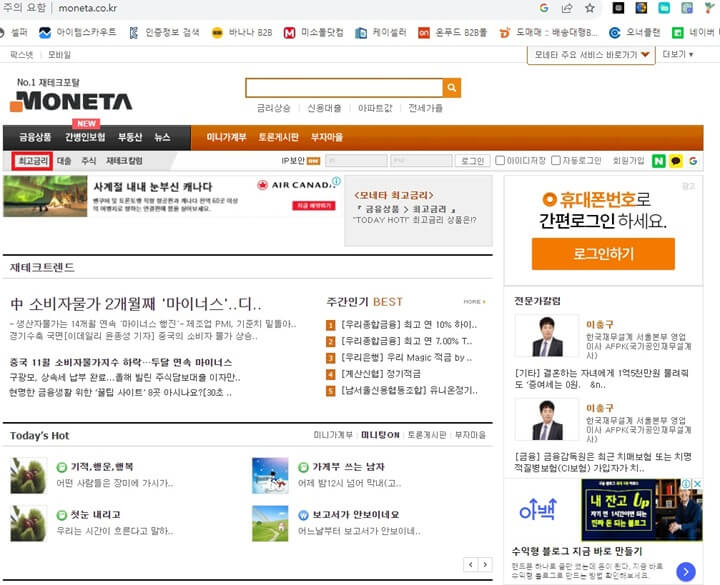Open the 케이셀러 bookmark
This screenshot has width=720, height=585.
[381, 32]
